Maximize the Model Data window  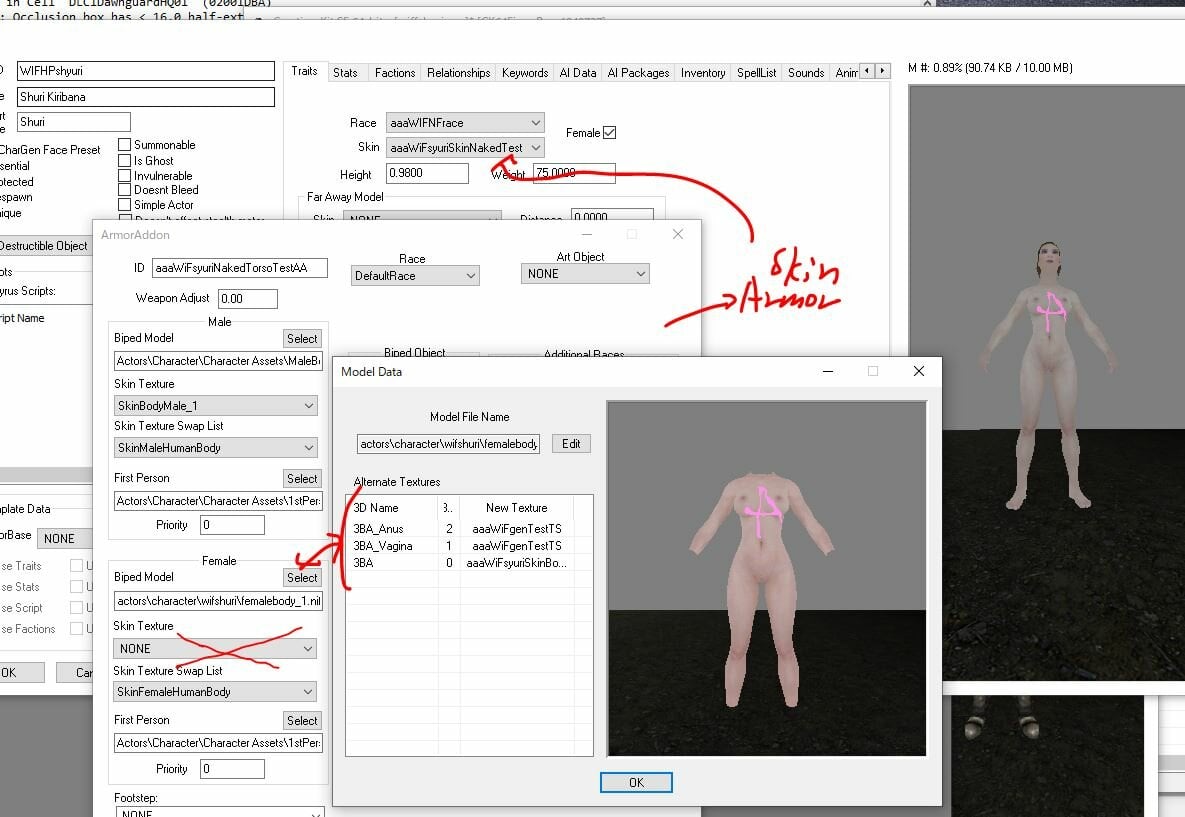873,371
